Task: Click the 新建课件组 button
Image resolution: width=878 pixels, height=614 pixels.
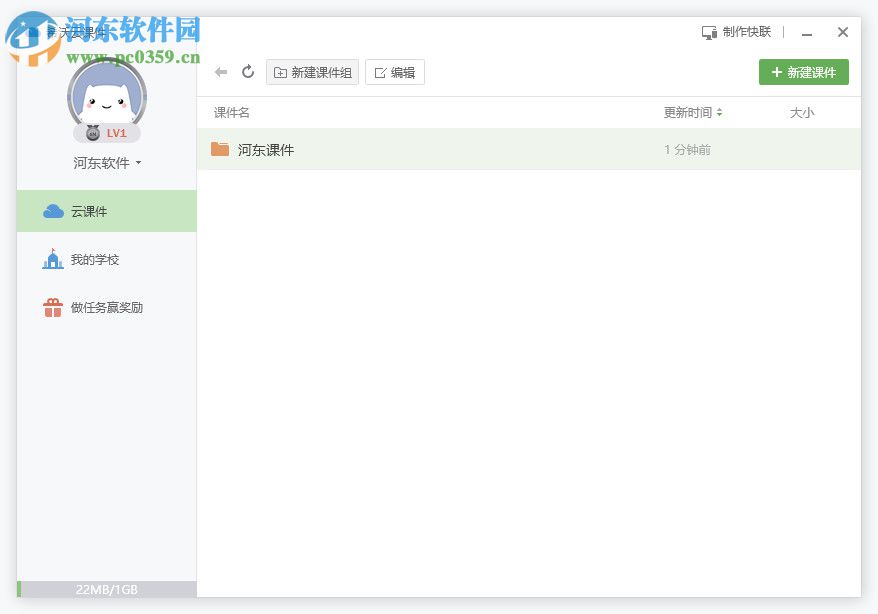Action: pyautogui.click(x=312, y=71)
